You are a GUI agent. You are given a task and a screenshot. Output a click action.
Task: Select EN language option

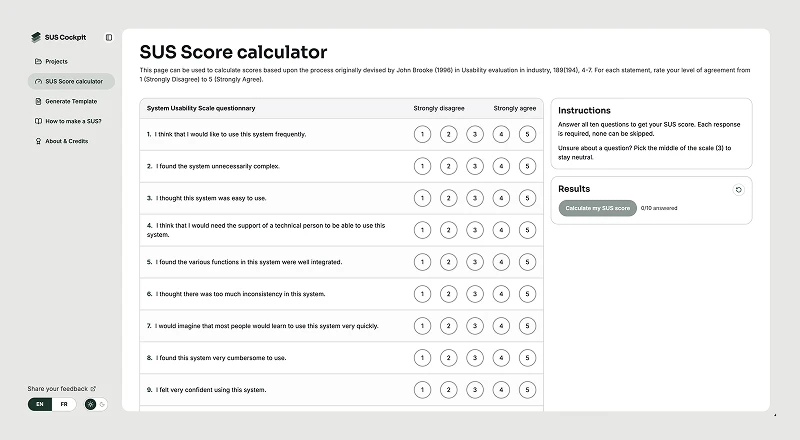pos(40,404)
